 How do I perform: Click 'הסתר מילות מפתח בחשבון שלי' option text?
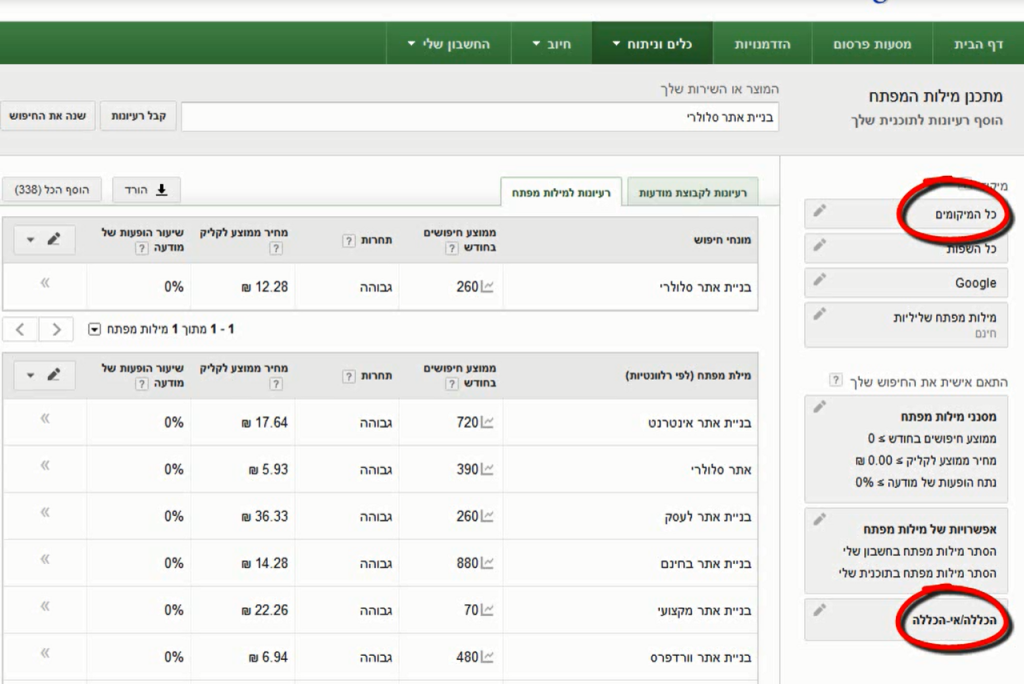[920, 551]
